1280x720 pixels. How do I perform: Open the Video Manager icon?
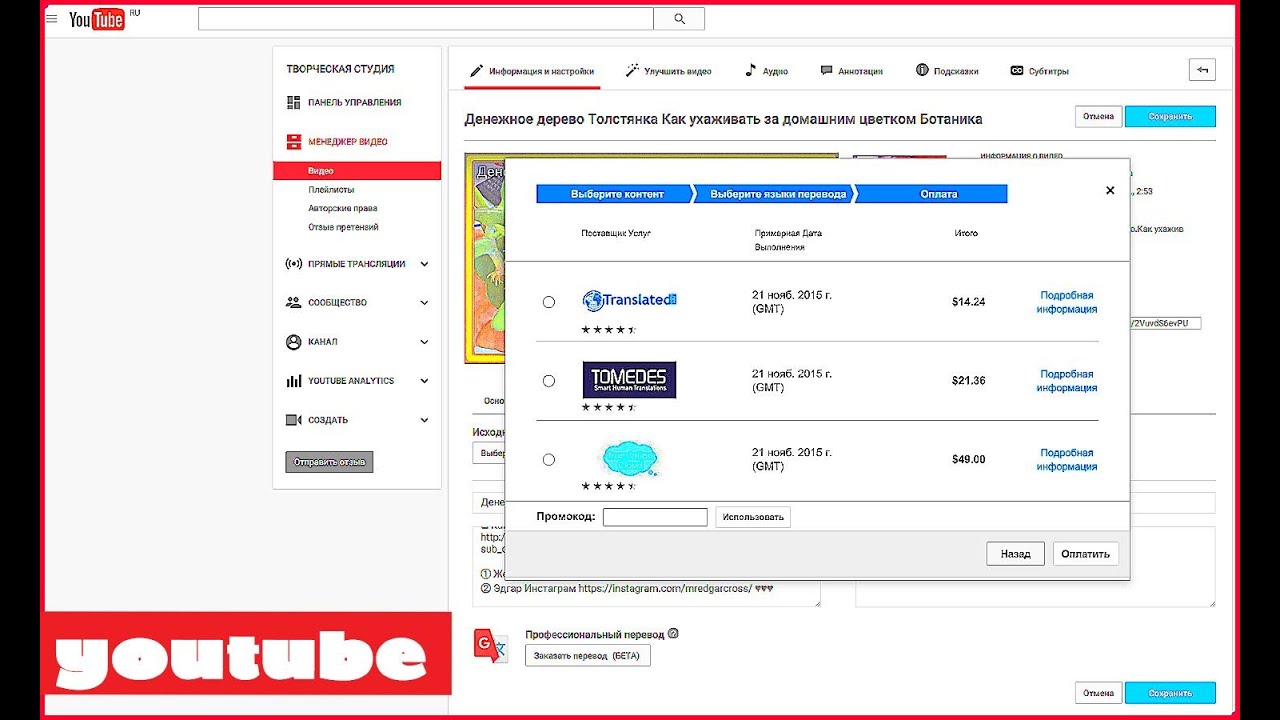(293, 142)
